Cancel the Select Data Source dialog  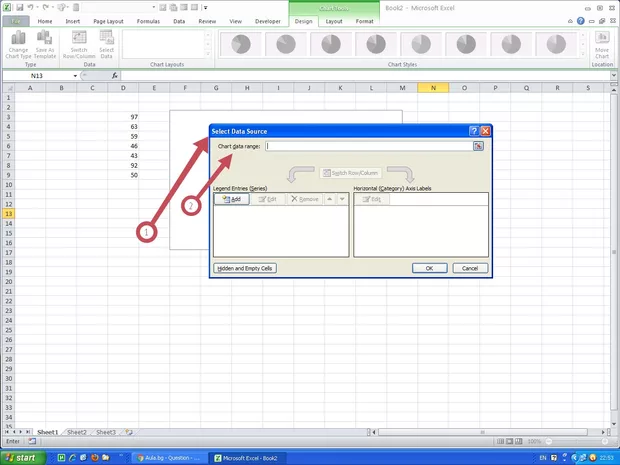[470, 268]
